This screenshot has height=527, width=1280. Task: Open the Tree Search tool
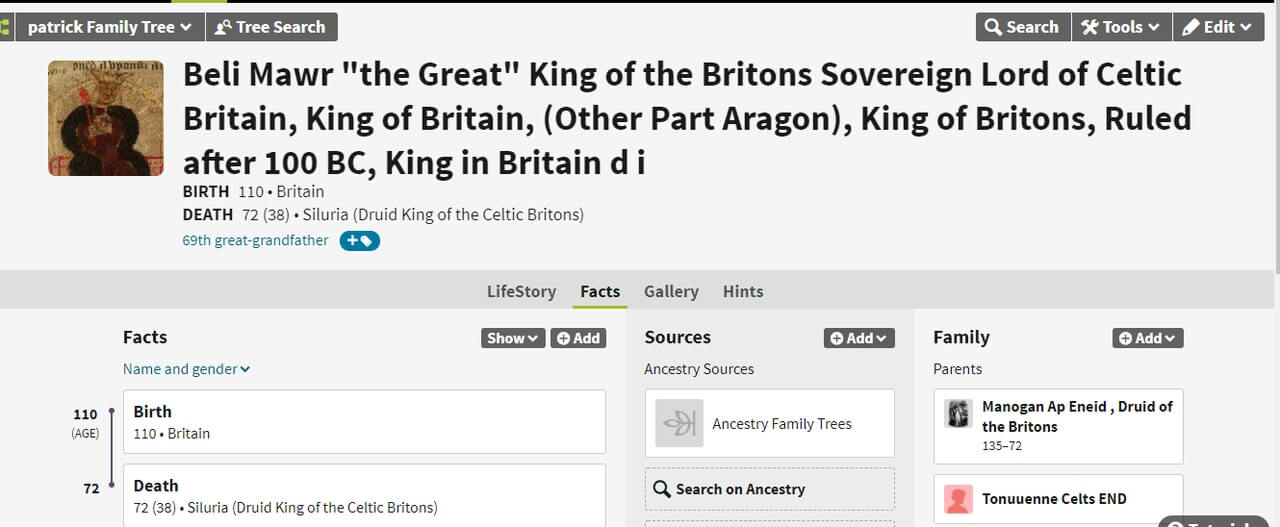coord(271,27)
